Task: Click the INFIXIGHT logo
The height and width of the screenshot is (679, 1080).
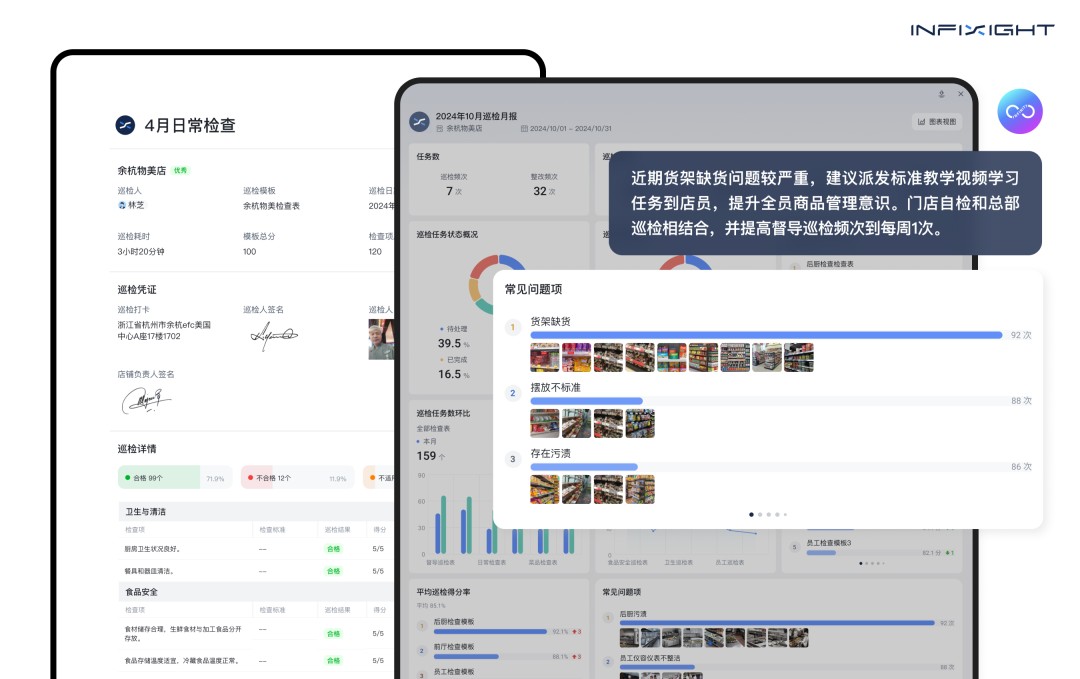Action: [x=982, y=30]
